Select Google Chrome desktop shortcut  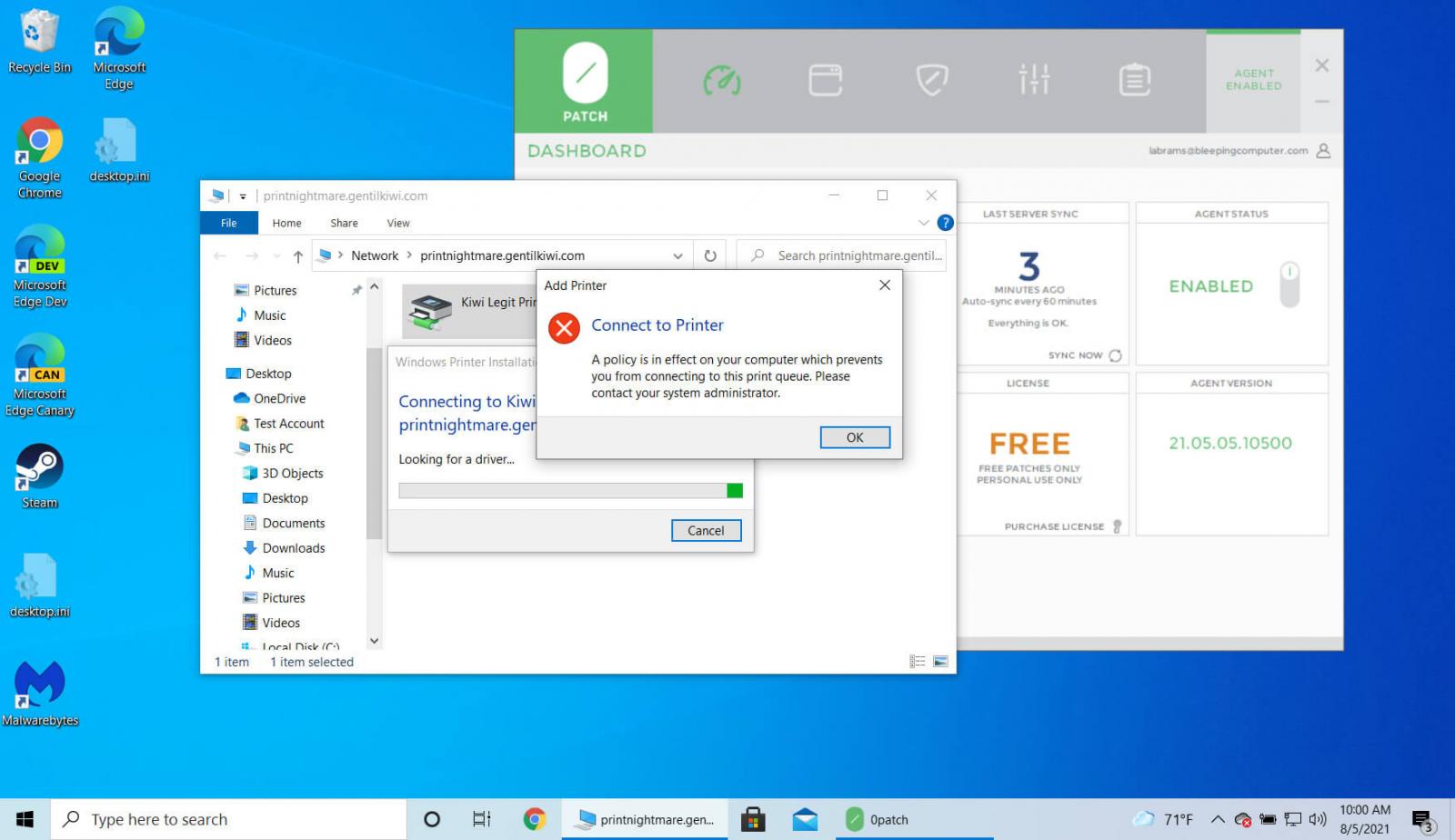coord(39,158)
